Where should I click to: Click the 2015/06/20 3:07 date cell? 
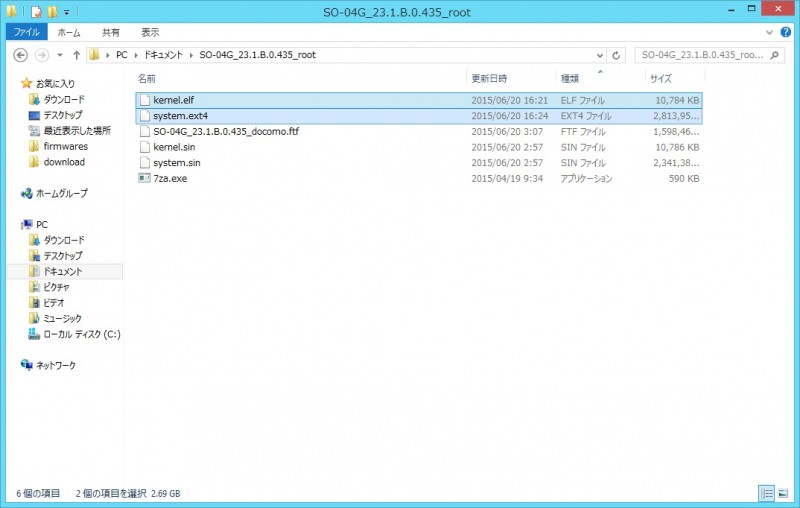point(507,132)
